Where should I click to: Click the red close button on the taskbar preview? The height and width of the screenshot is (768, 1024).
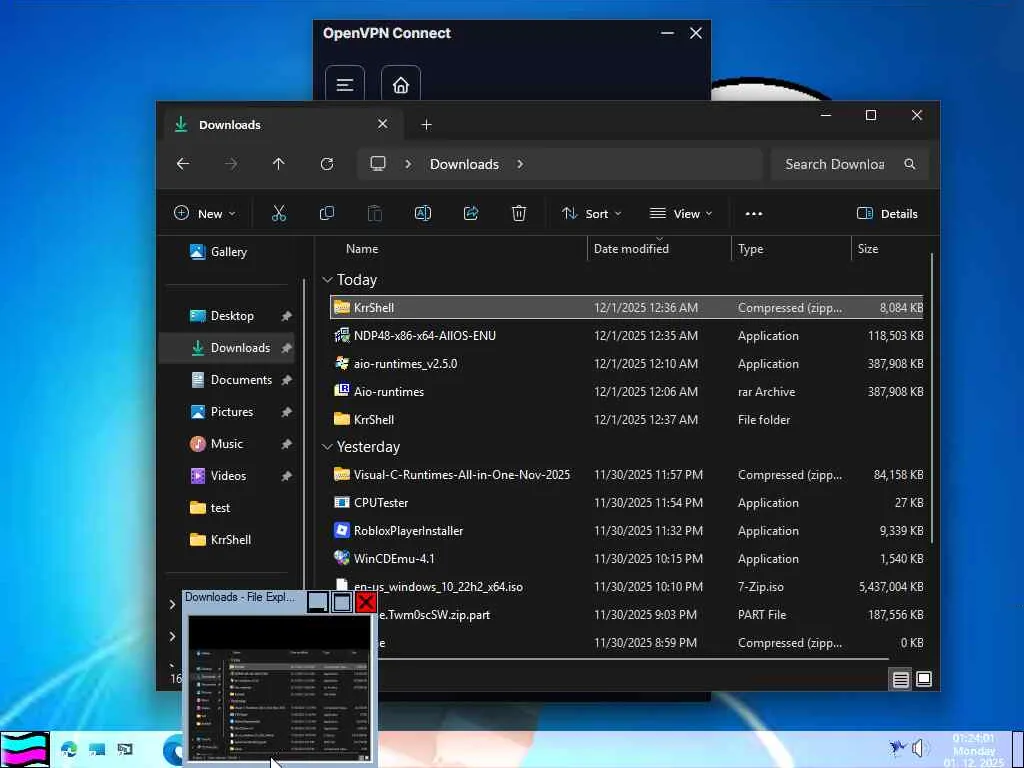coord(366,601)
